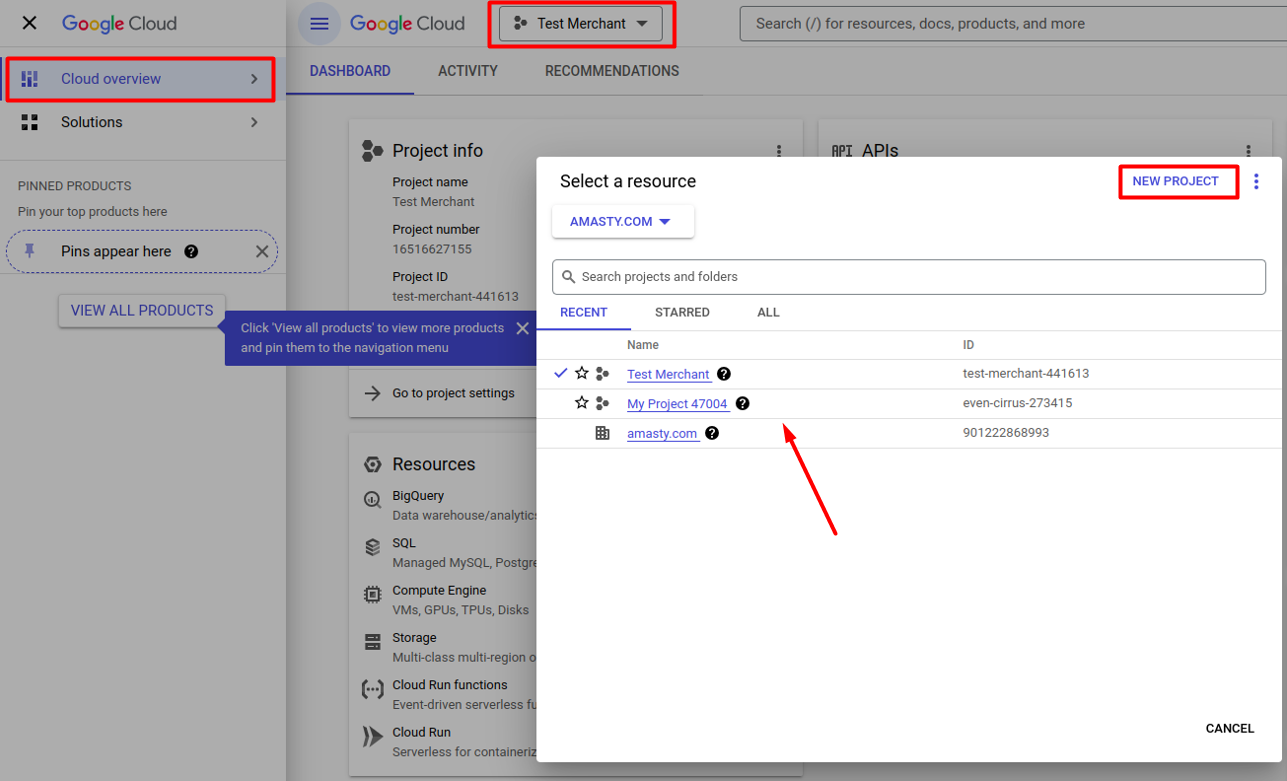Close the left navigation menu with X
This screenshot has height=781, width=1287.
coord(29,23)
